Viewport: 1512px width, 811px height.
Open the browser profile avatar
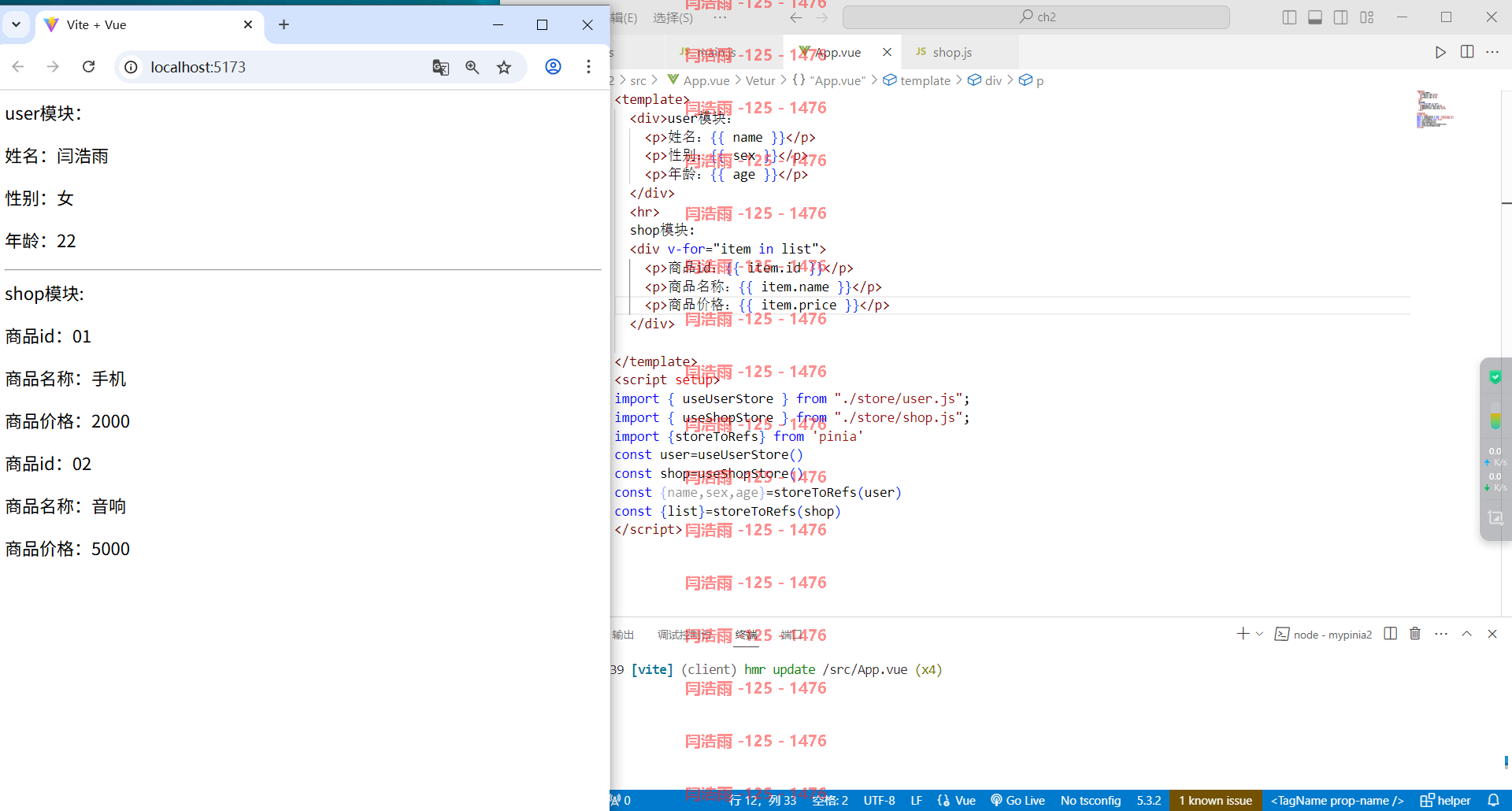[554, 67]
